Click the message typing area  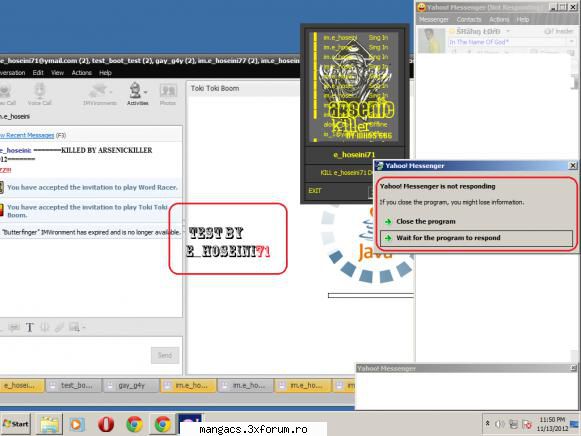(x=75, y=355)
